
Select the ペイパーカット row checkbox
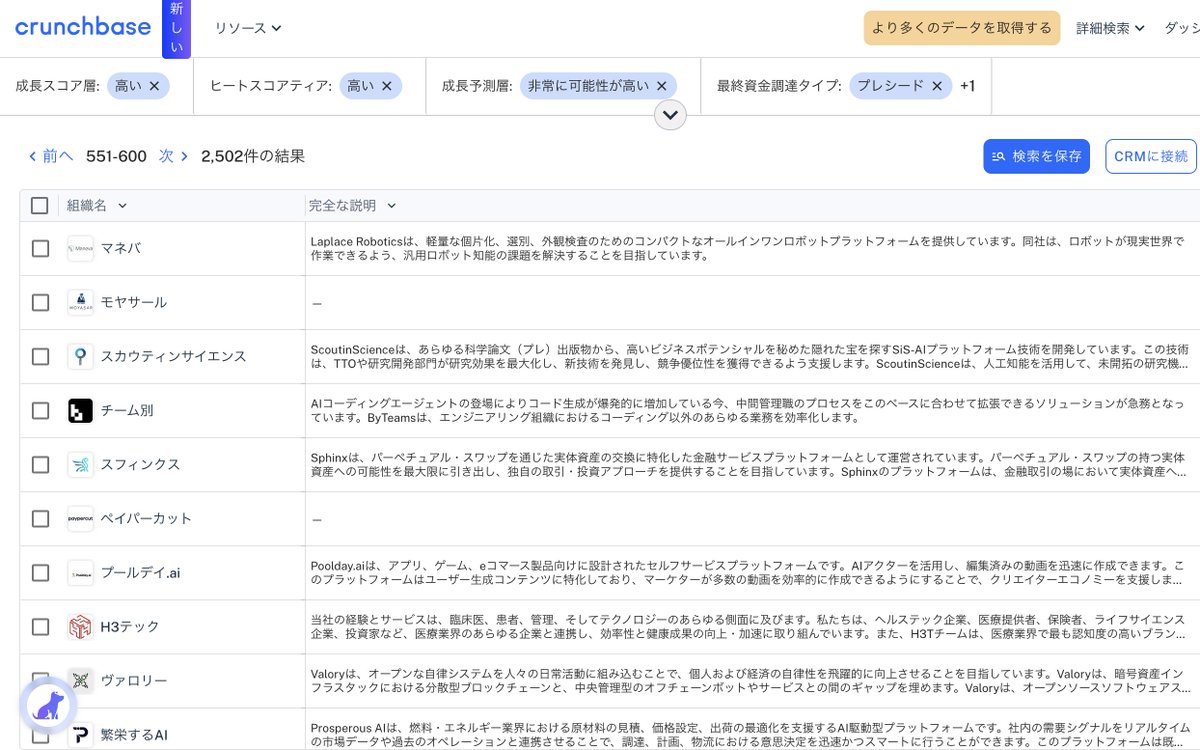tap(40, 518)
